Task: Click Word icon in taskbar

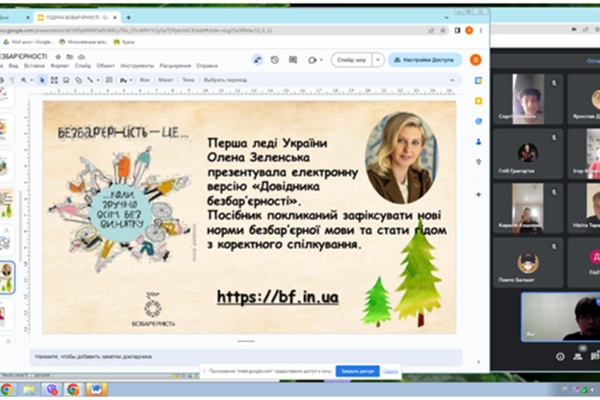Action: [96, 389]
